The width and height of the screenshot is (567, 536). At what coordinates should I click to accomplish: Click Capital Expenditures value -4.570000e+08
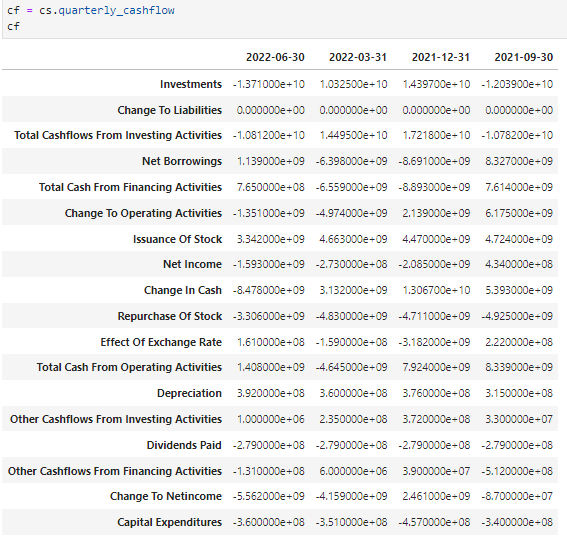(x=434, y=522)
